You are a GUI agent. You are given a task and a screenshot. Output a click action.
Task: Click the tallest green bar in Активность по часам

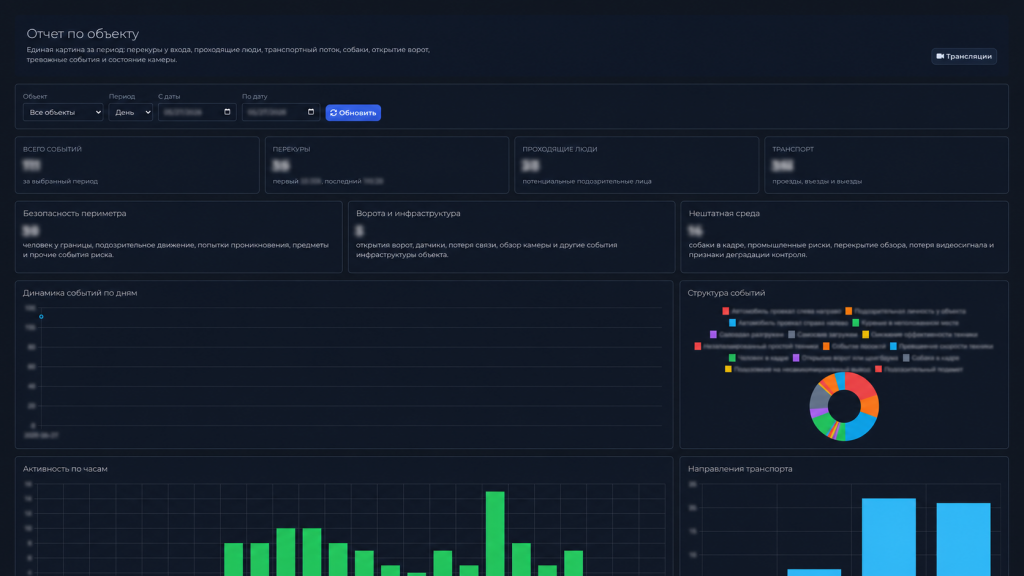pyautogui.click(x=495, y=534)
